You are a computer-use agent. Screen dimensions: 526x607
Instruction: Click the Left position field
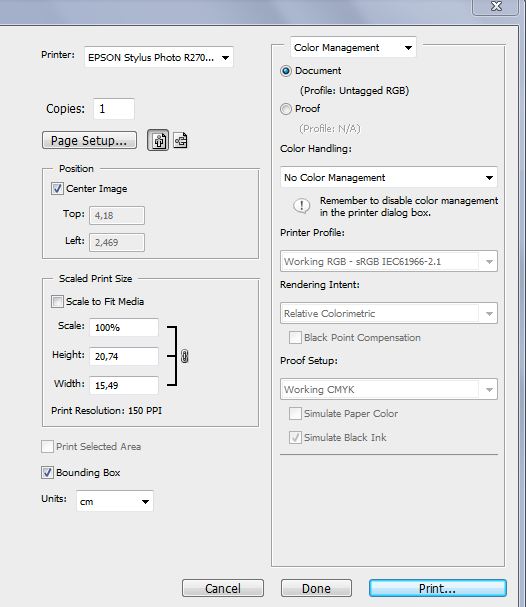click(117, 242)
